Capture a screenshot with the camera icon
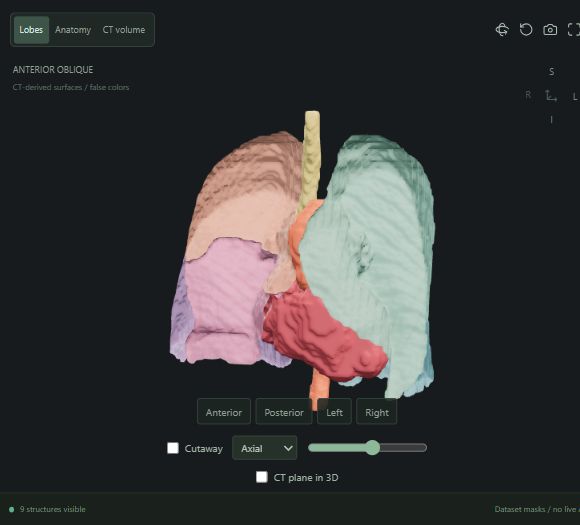 (x=550, y=30)
